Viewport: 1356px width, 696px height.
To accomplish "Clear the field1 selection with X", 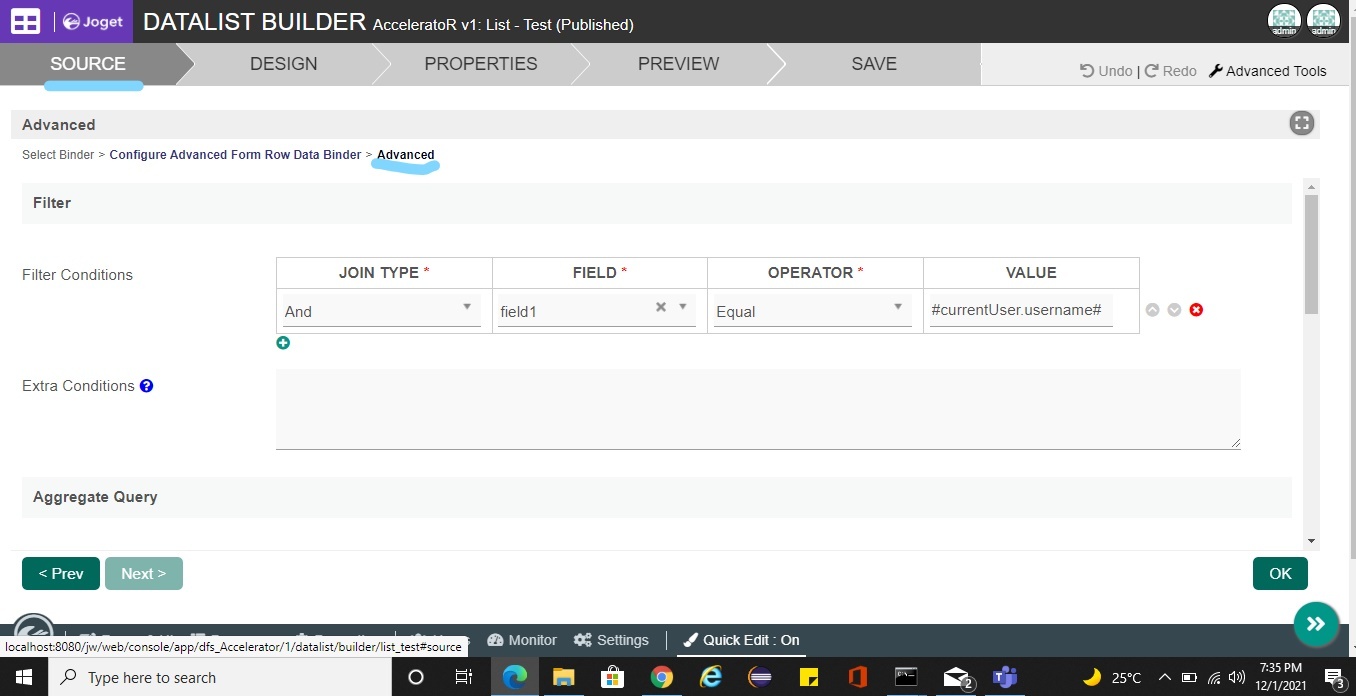I will pyautogui.click(x=660, y=308).
